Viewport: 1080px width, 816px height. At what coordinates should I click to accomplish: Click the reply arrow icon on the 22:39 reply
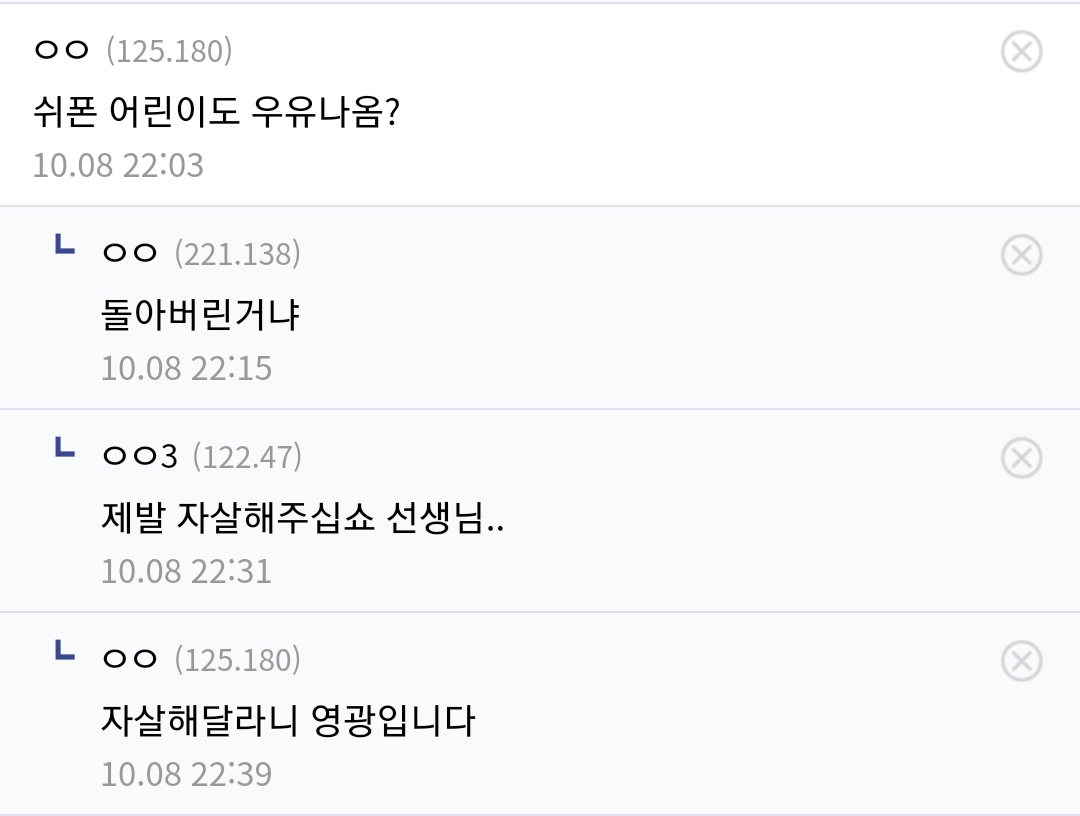pyautogui.click(x=64, y=651)
